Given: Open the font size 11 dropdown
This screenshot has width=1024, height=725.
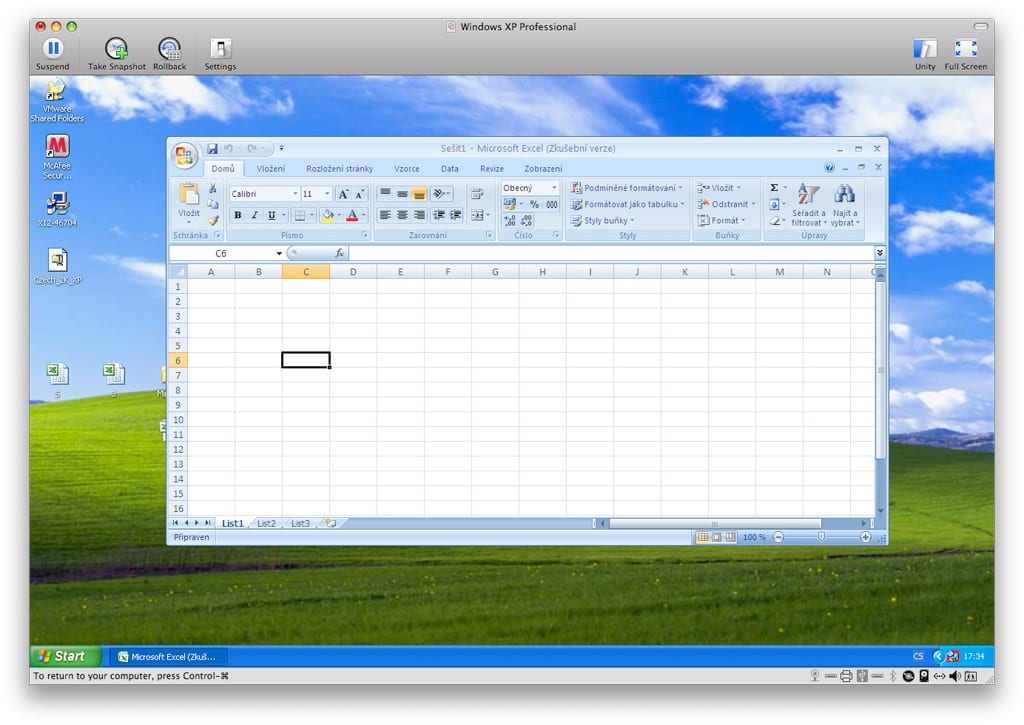Looking at the screenshot, I should pos(327,194).
